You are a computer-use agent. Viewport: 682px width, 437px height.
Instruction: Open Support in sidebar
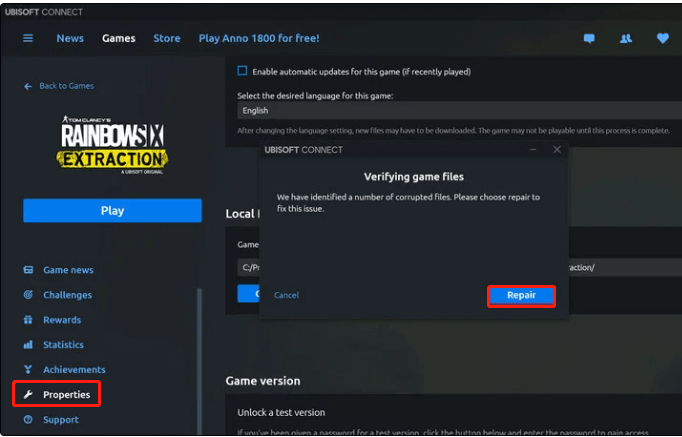(61, 420)
